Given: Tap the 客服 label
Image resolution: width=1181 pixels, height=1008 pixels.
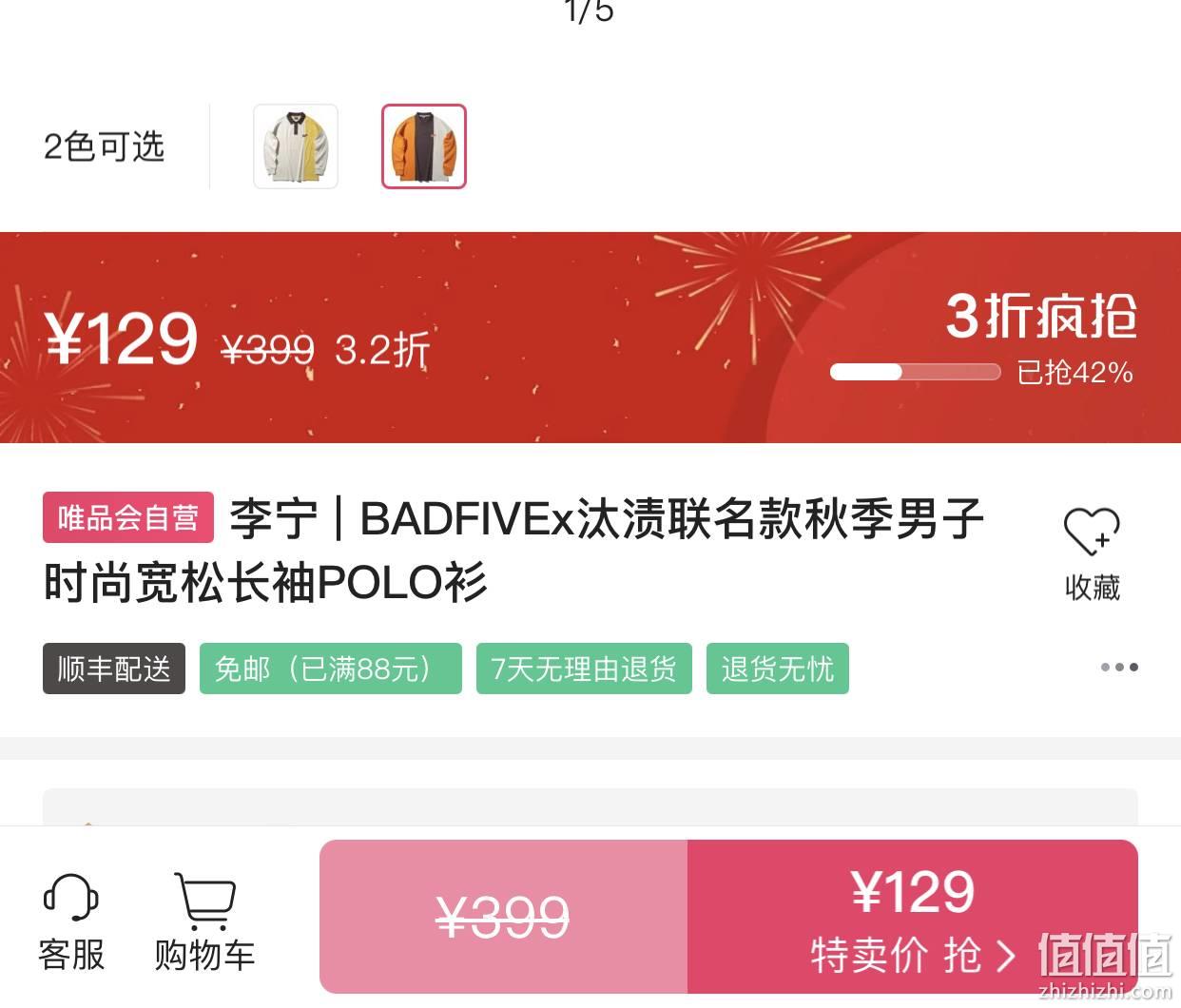Looking at the screenshot, I should pos(71,955).
